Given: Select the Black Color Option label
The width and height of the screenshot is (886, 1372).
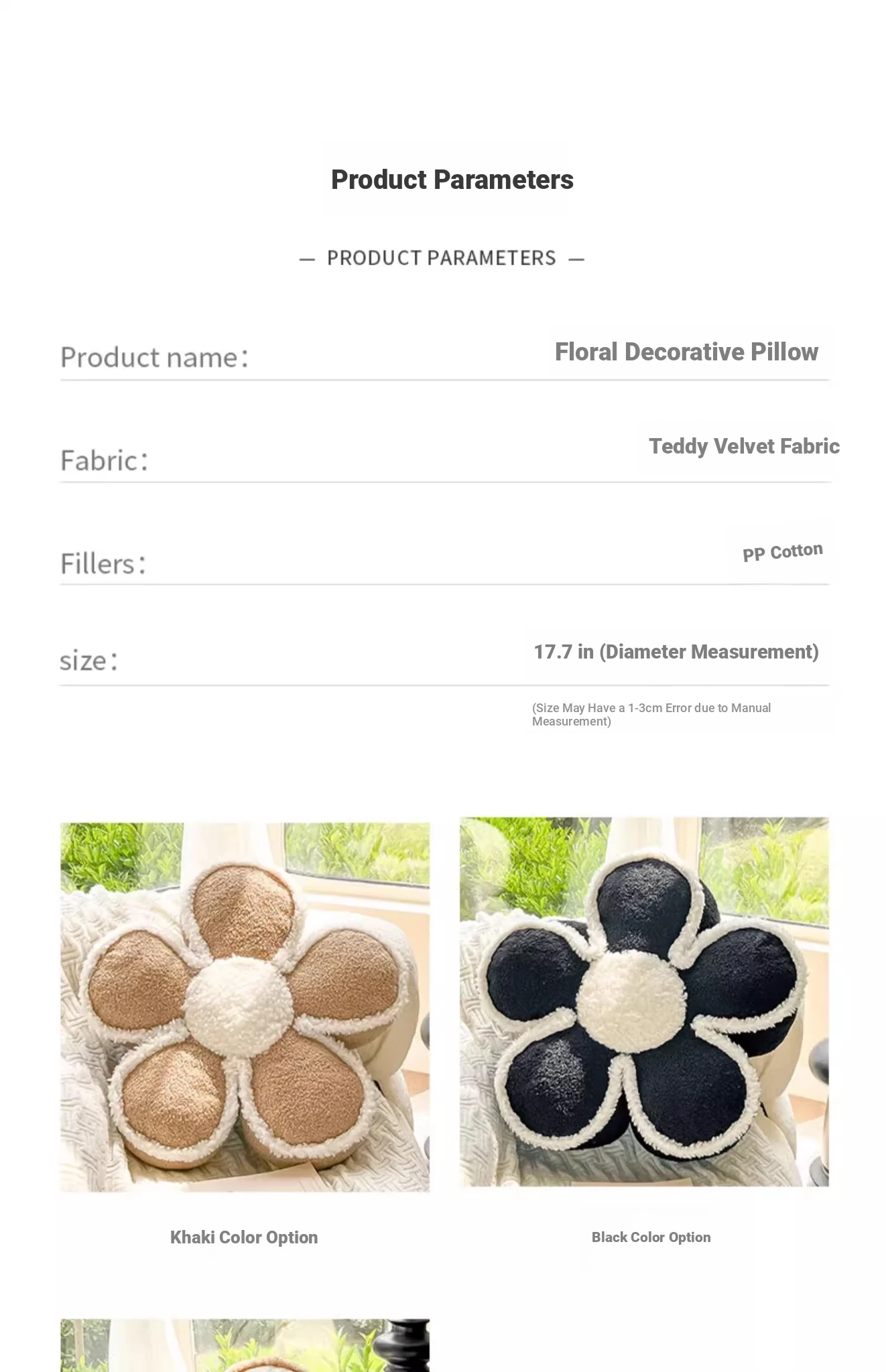Looking at the screenshot, I should tap(651, 1237).
